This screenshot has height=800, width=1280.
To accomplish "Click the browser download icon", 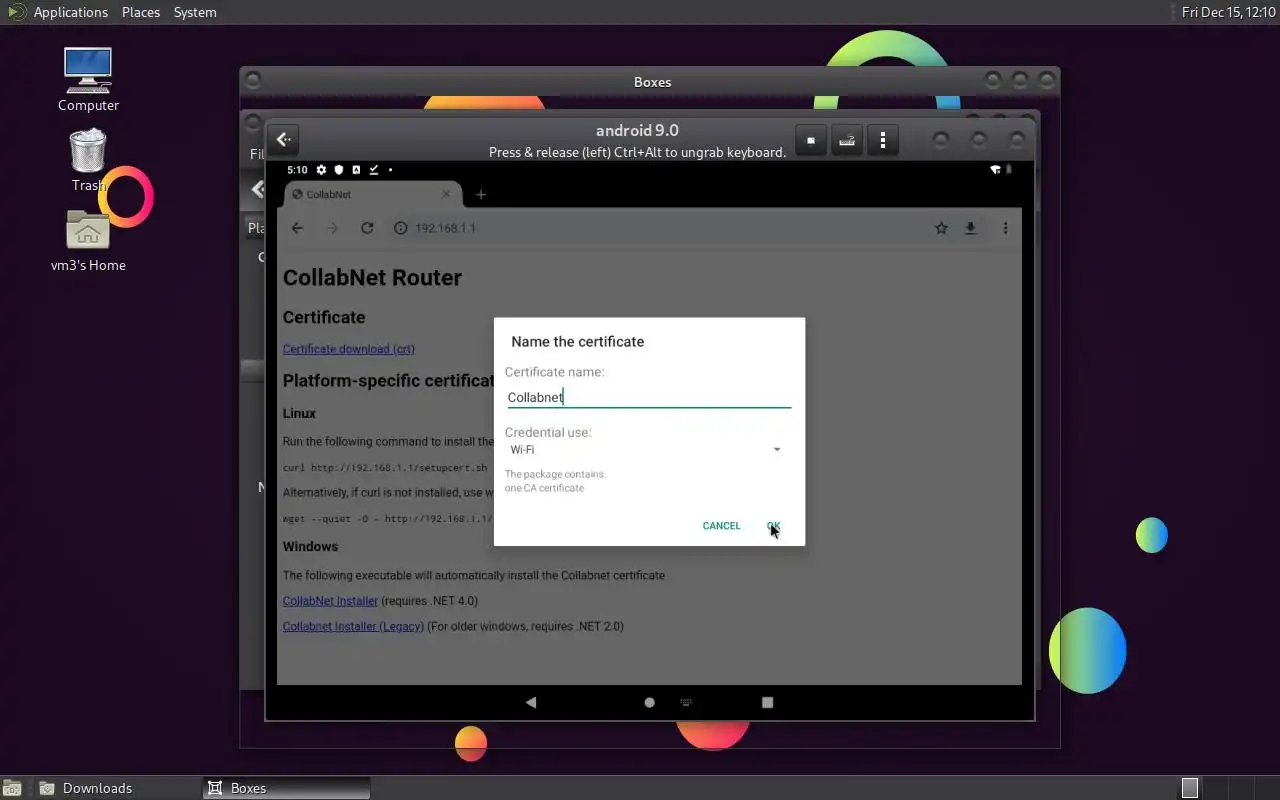I will [970, 228].
